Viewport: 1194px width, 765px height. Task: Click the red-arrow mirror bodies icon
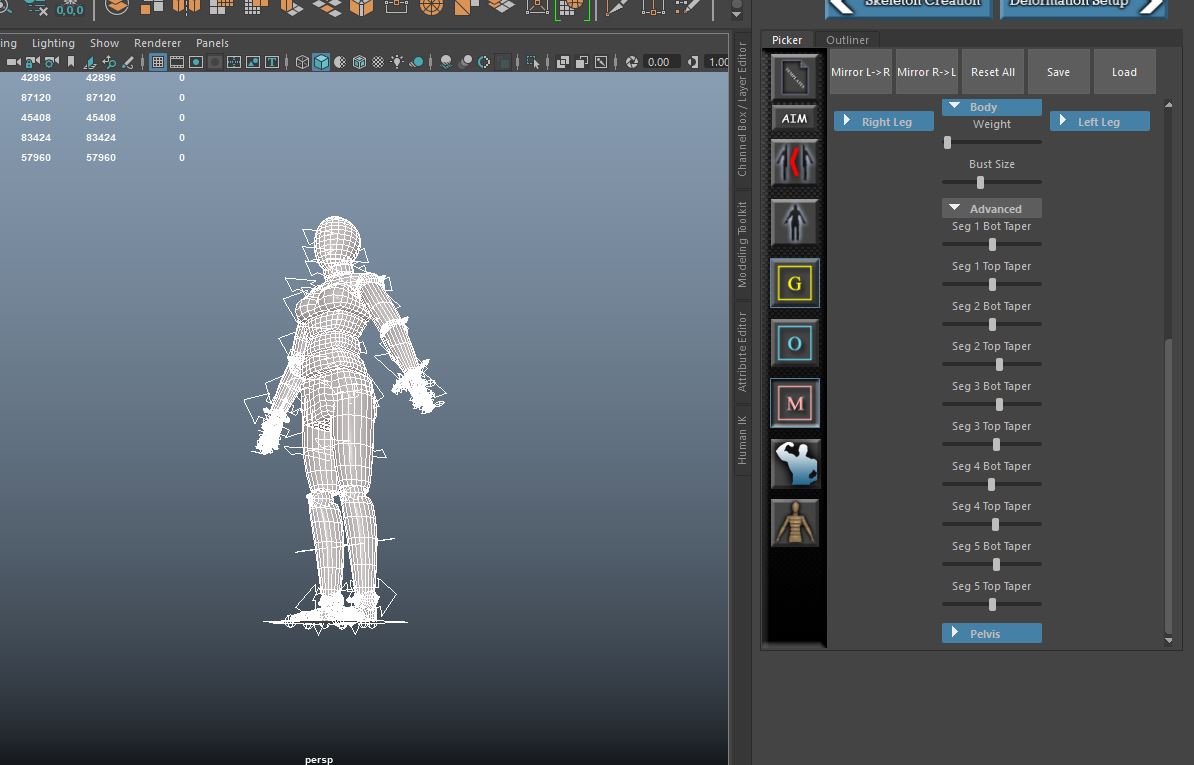click(x=795, y=162)
